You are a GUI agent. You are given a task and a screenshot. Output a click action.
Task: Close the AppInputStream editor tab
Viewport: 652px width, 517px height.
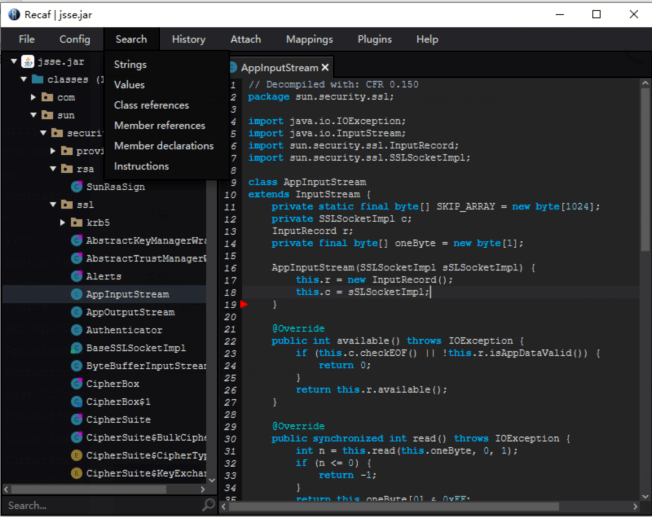pyautogui.click(x=325, y=68)
